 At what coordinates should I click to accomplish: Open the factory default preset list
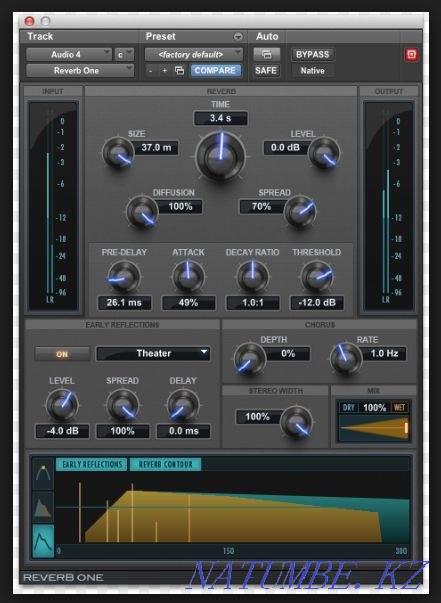[x=194, y=55]
